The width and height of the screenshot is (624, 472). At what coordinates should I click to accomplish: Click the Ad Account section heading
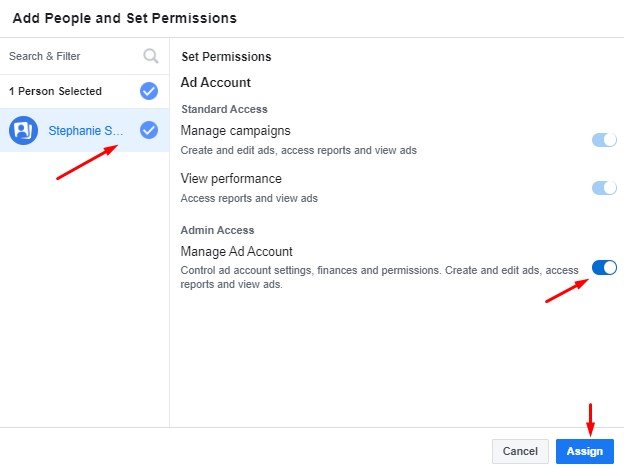tap(215, 83)
